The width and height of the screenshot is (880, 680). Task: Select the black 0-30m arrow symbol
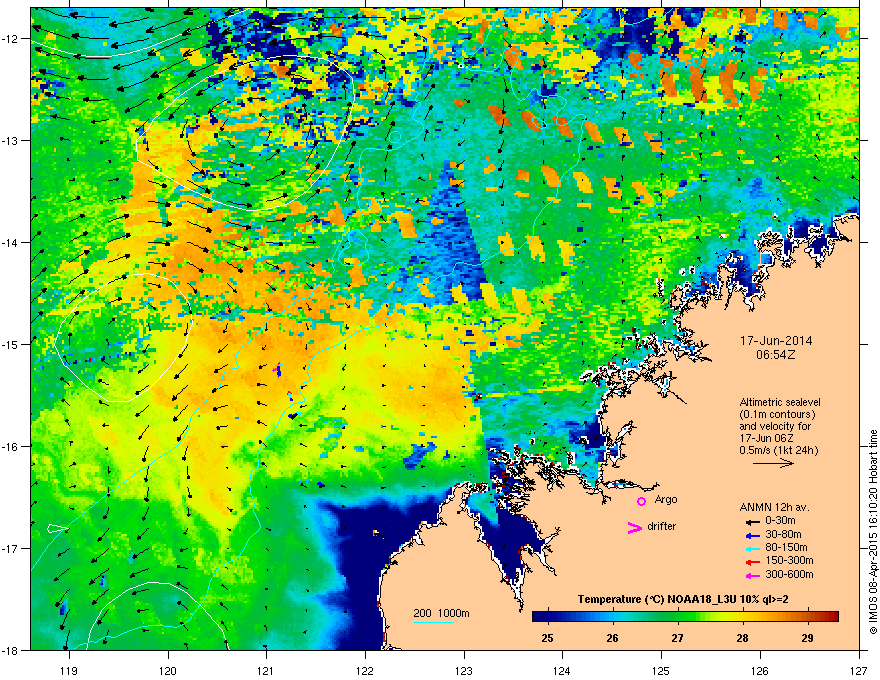coord(752,521)
